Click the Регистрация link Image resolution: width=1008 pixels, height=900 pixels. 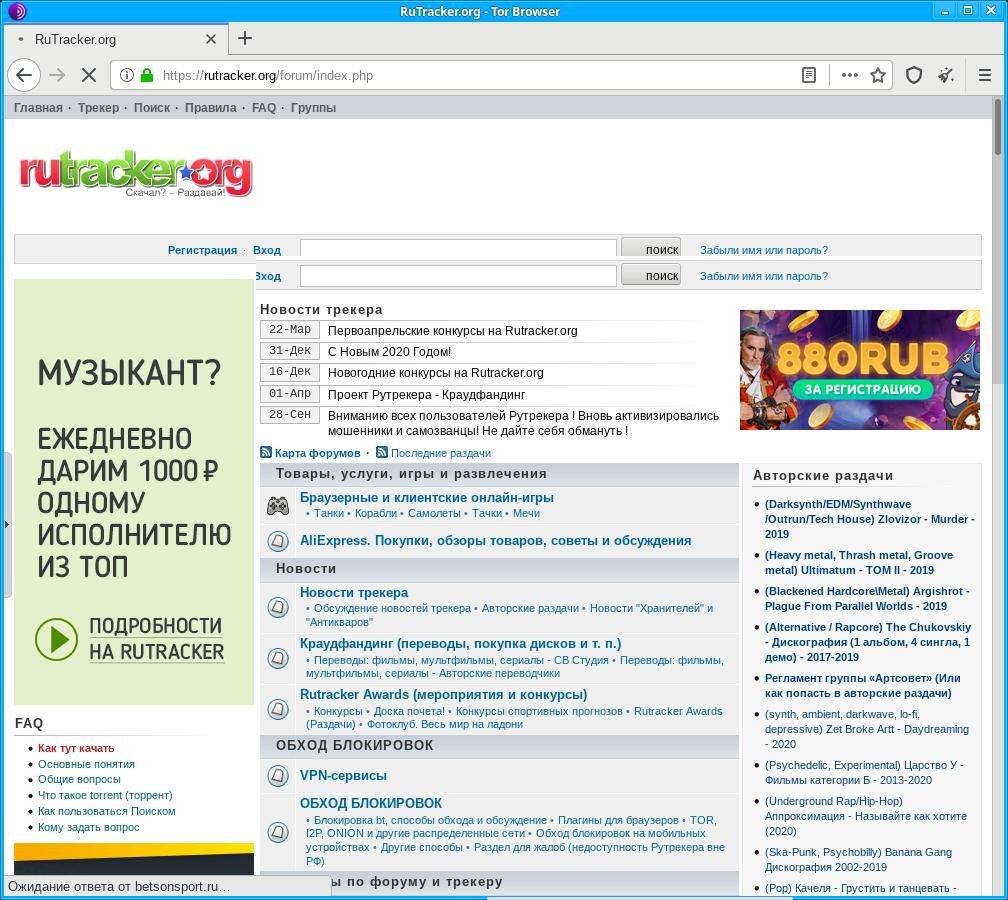click(202, 250)
